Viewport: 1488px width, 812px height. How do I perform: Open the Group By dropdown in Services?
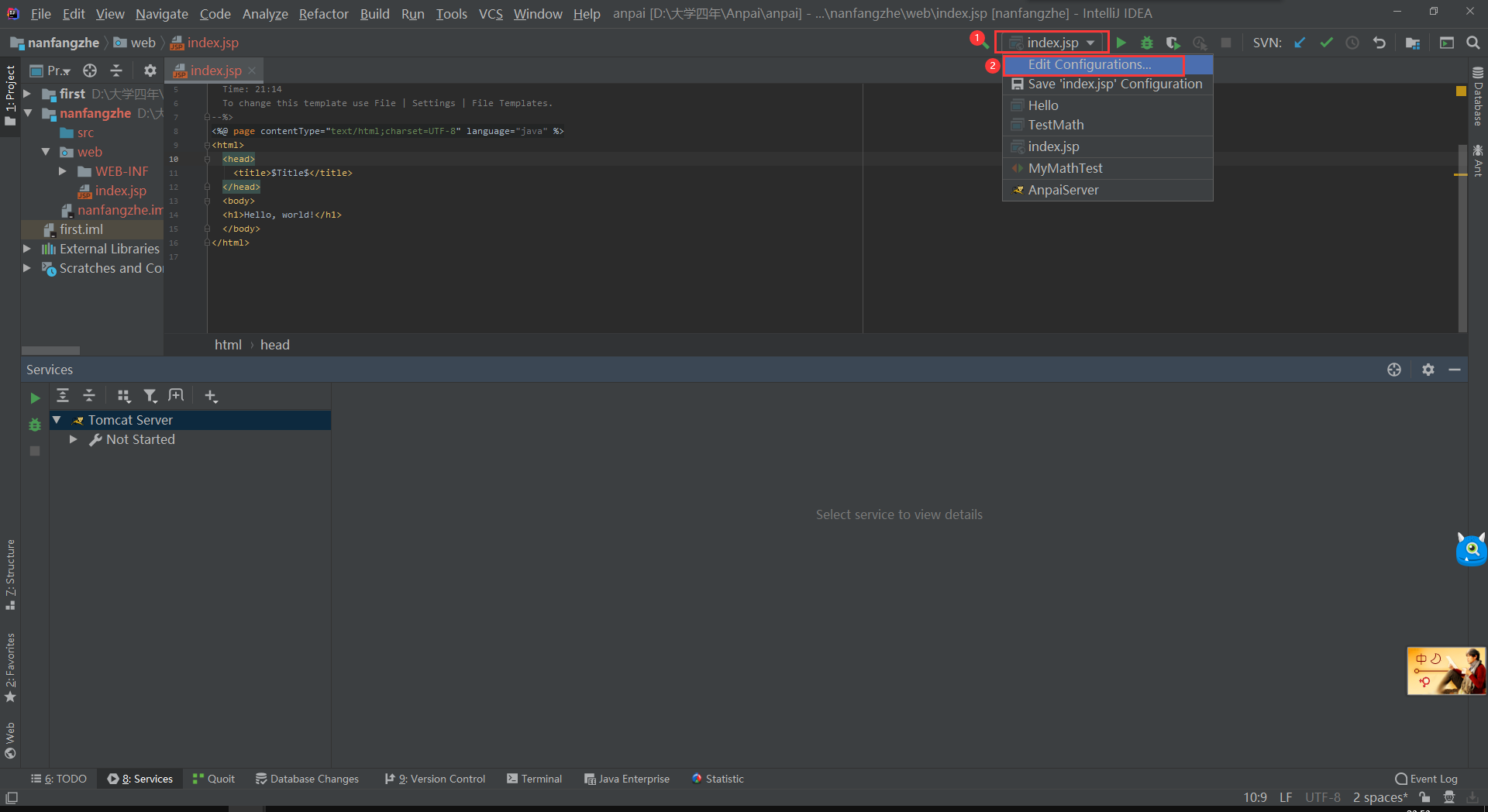coord(124,396)
